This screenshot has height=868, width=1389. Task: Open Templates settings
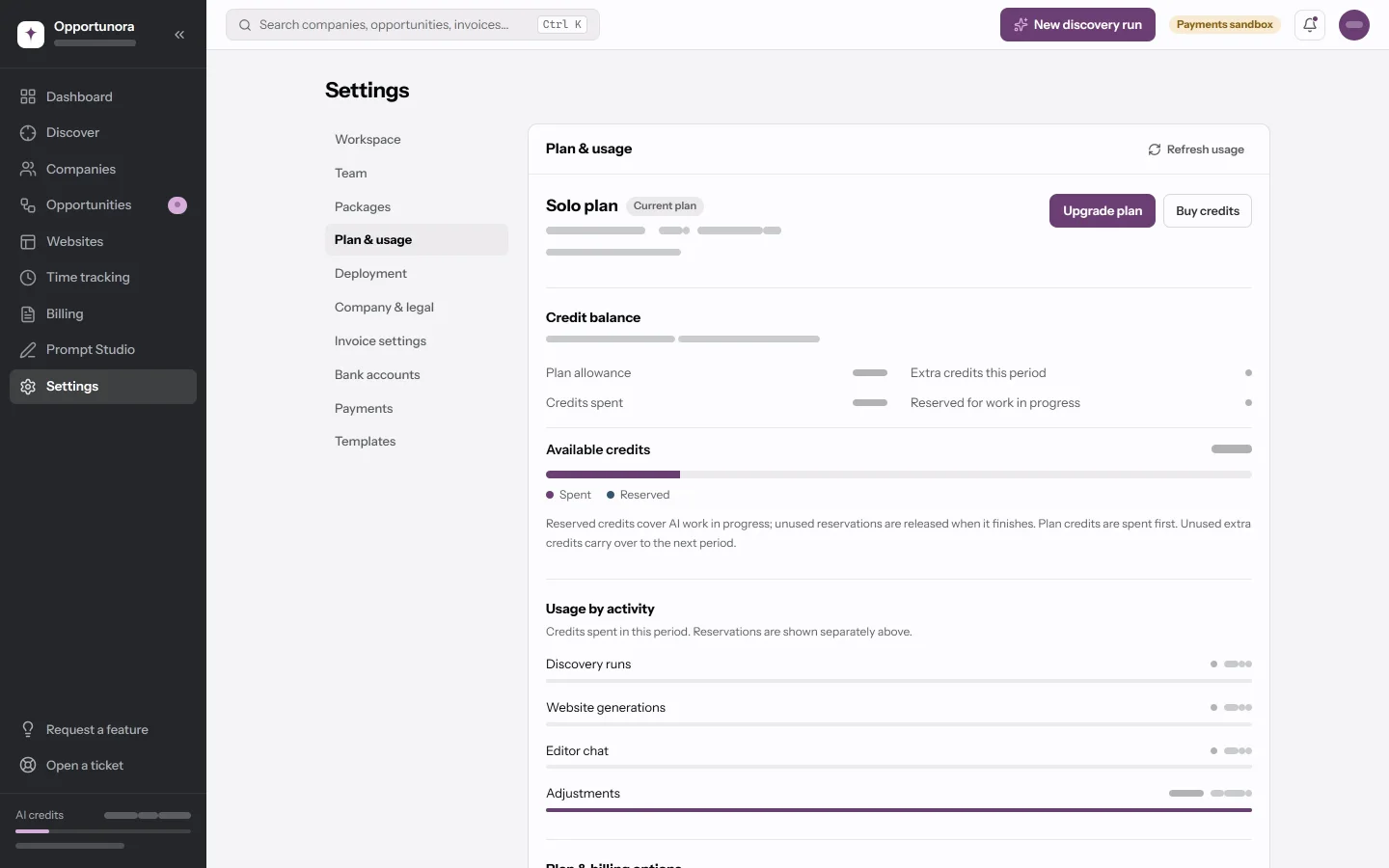pos(417,442)
